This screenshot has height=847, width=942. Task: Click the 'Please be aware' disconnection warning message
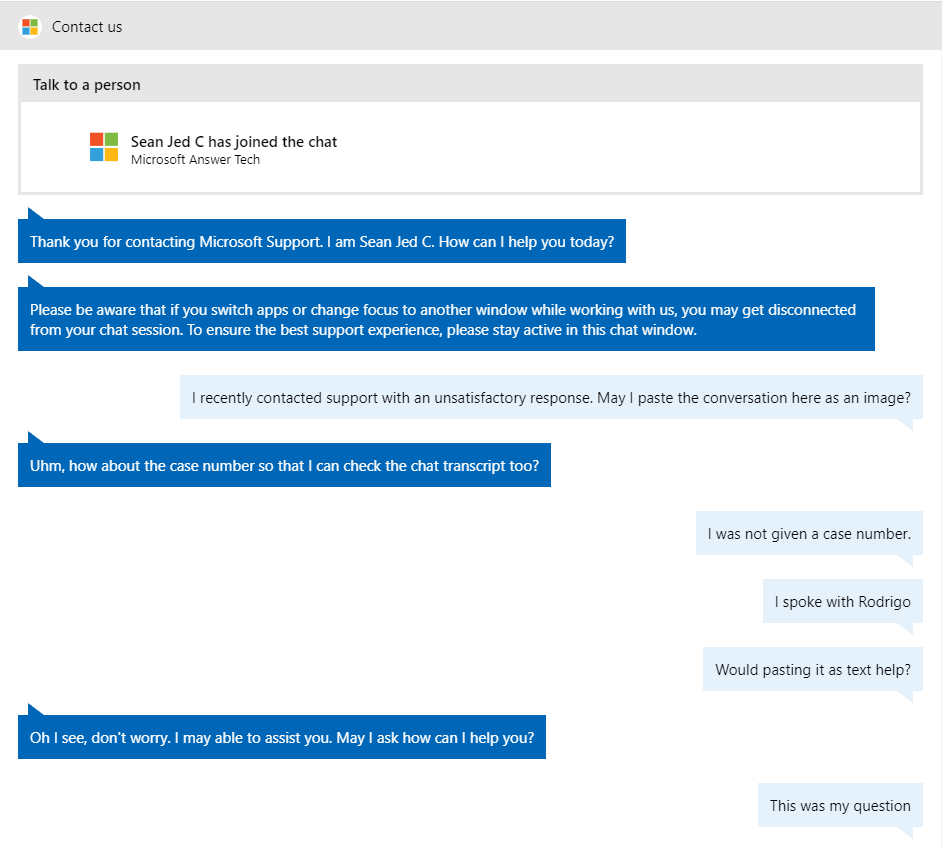(x=446, y=320)
